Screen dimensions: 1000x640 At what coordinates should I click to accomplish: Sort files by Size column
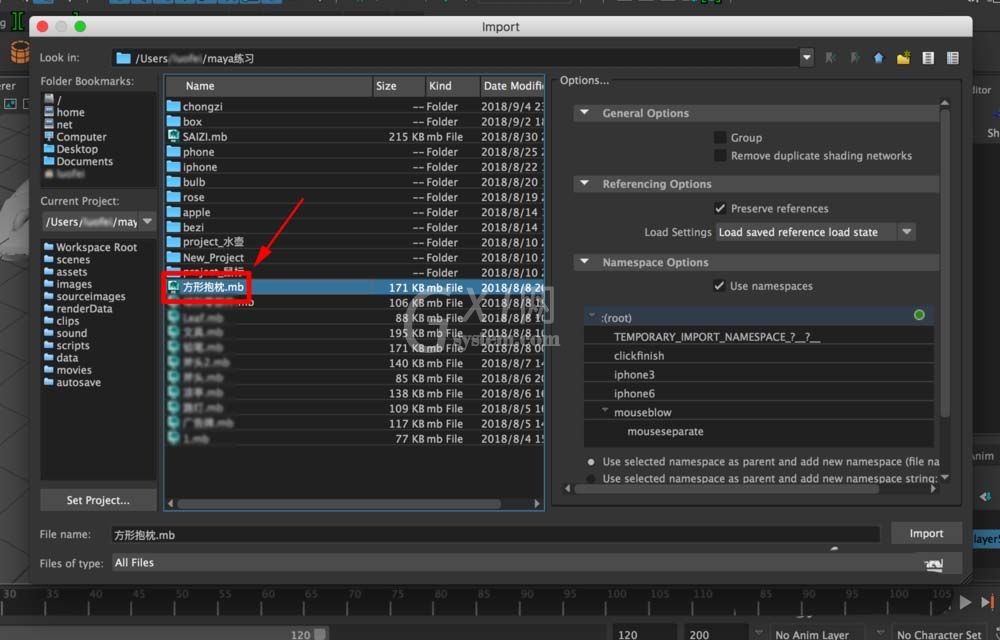[x=399, y=85]
